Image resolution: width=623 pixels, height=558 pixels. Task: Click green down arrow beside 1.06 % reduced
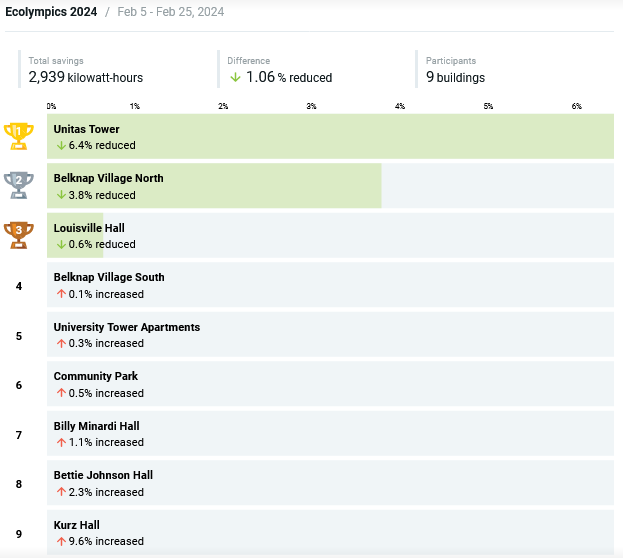tap(235, 77)
